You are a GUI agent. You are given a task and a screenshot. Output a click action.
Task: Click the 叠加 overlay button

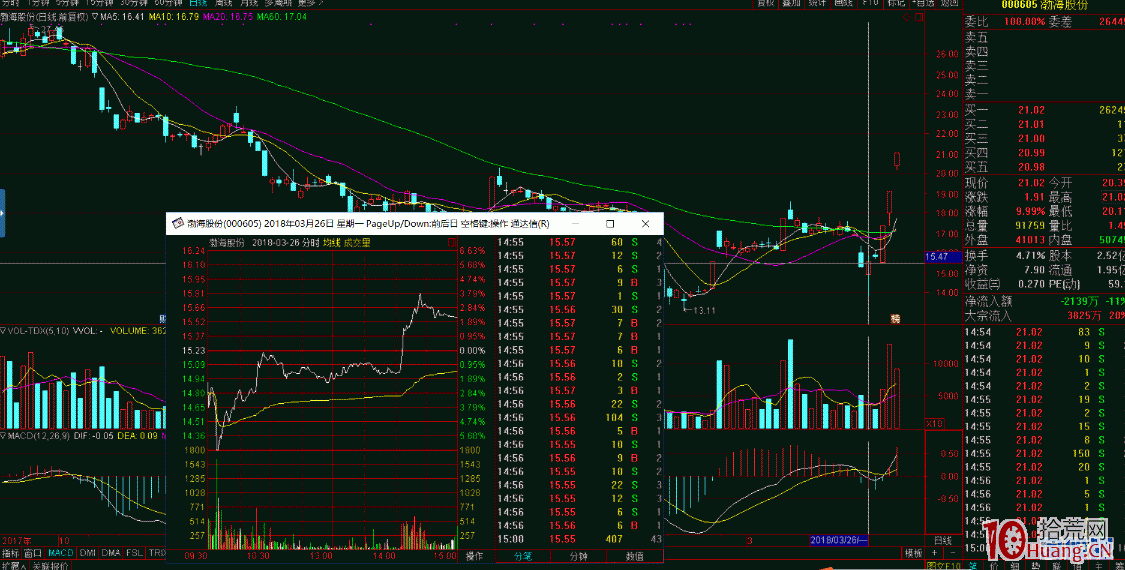(x=791, y=4)
